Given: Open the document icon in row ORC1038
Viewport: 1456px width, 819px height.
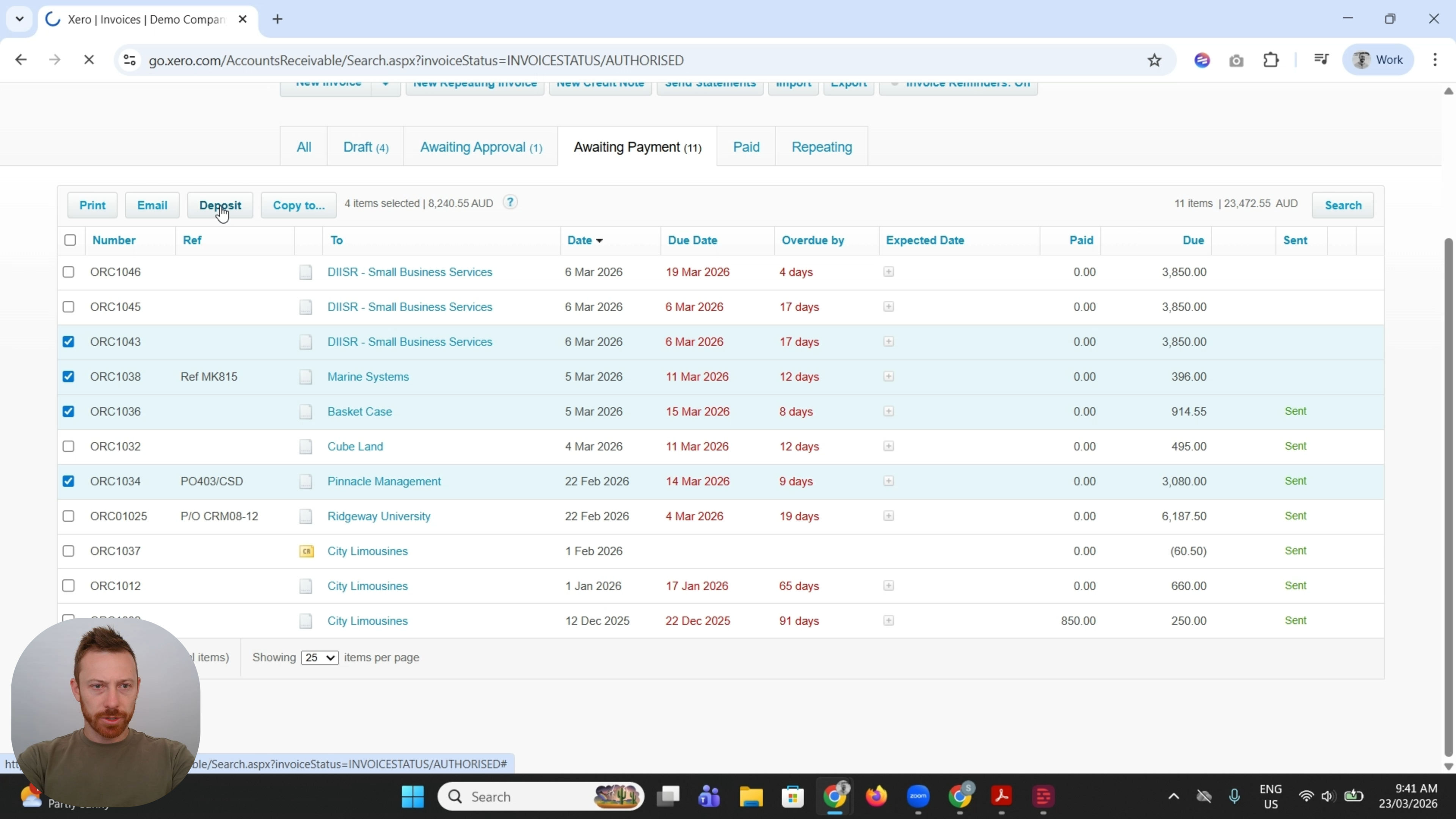Looking at the screenshot, I should point(306,377).
